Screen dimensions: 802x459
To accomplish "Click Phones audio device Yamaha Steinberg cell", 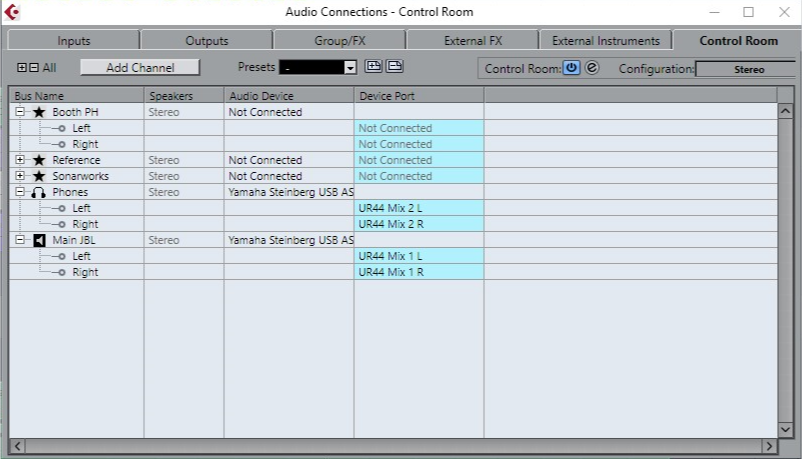I will point(289,192).
